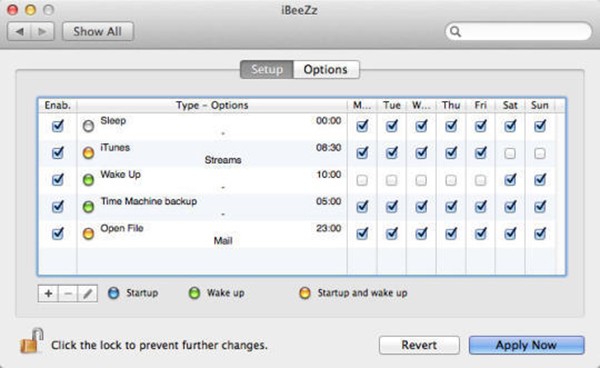Screen dimensions: 600x368
Task: Click the Apply Now button
Action: 527,345
